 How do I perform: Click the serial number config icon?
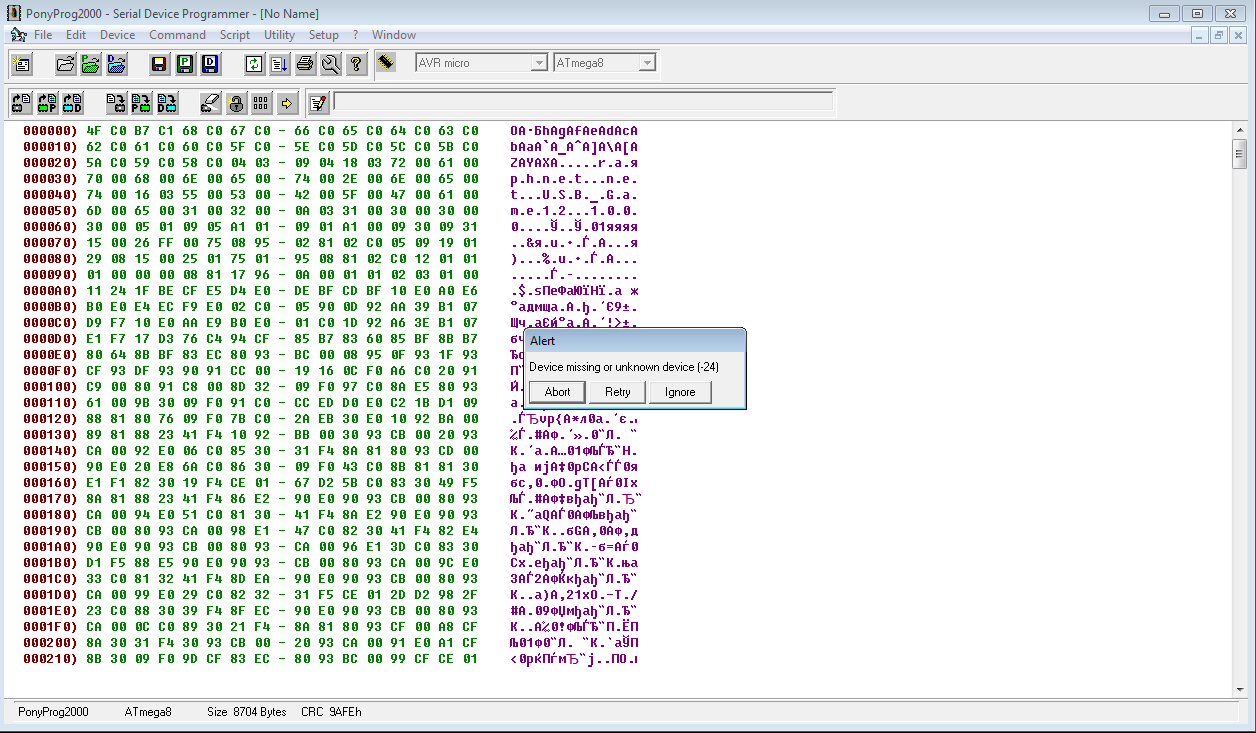click(261, 102)
